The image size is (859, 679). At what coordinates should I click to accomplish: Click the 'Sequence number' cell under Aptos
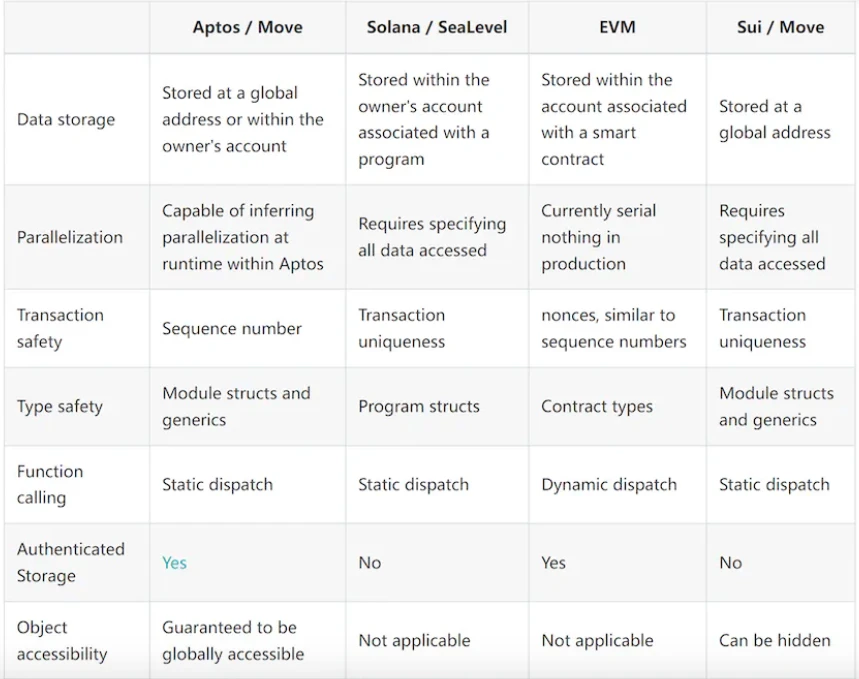(232, 328)
